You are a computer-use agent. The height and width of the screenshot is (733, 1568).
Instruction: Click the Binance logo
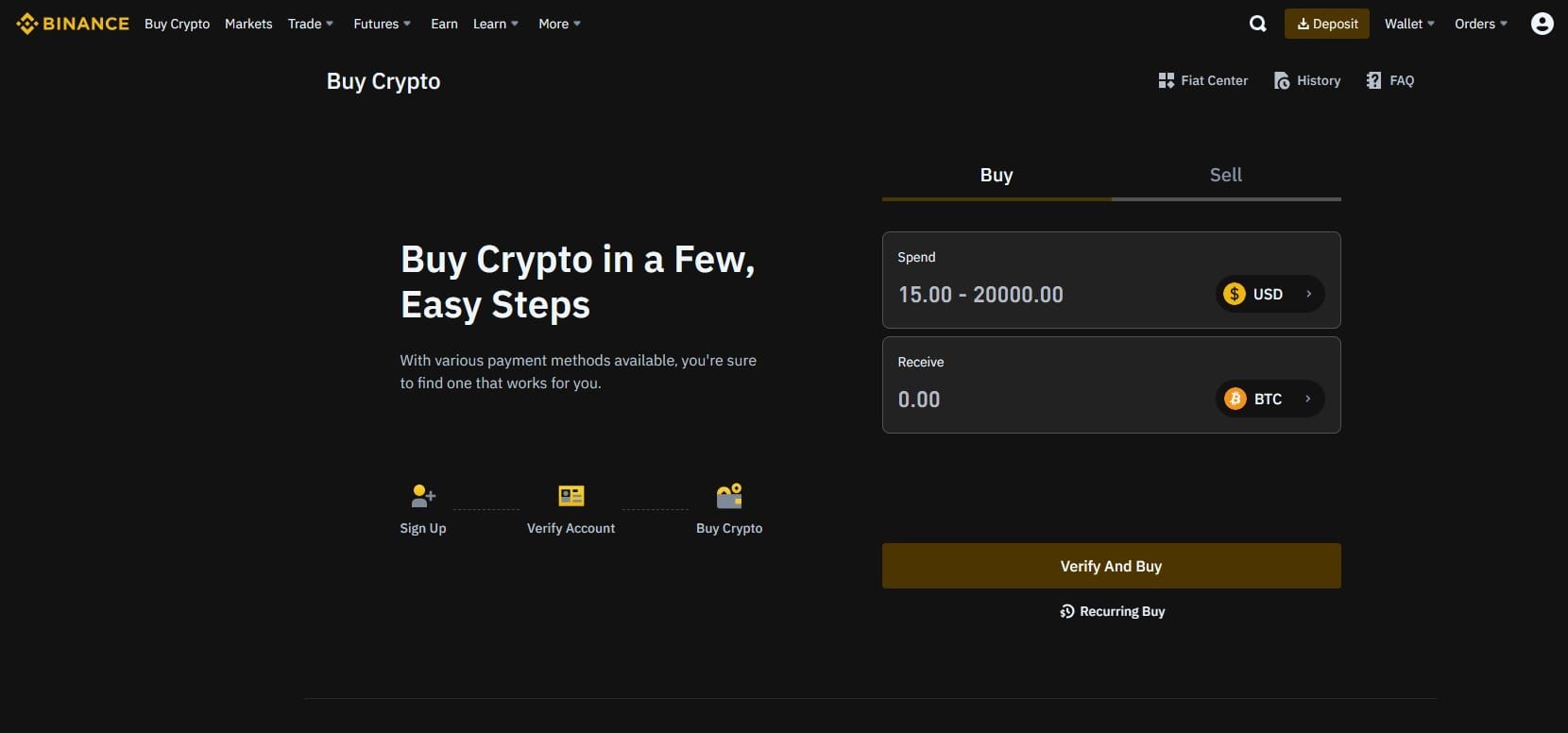click(x=72, y=23)
